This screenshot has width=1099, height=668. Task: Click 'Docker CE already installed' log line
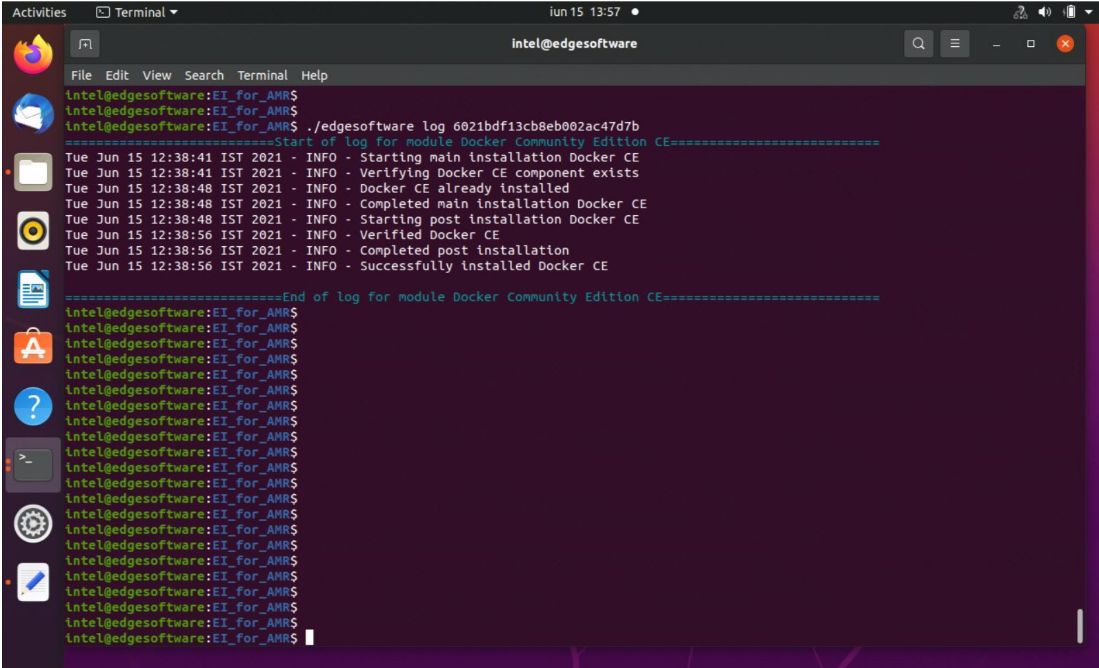click(x=317, y=189)
